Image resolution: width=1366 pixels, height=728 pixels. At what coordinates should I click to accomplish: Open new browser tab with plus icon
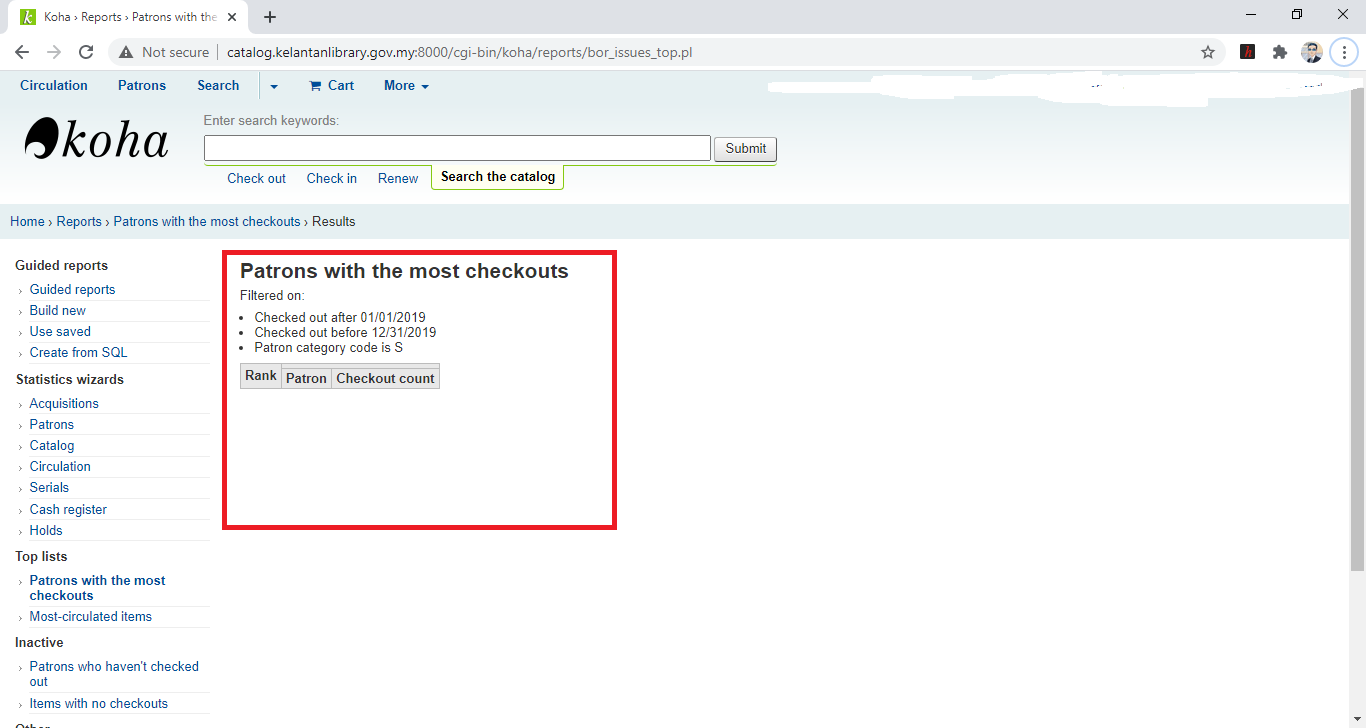pyautogui.click(x=270, y=17)
